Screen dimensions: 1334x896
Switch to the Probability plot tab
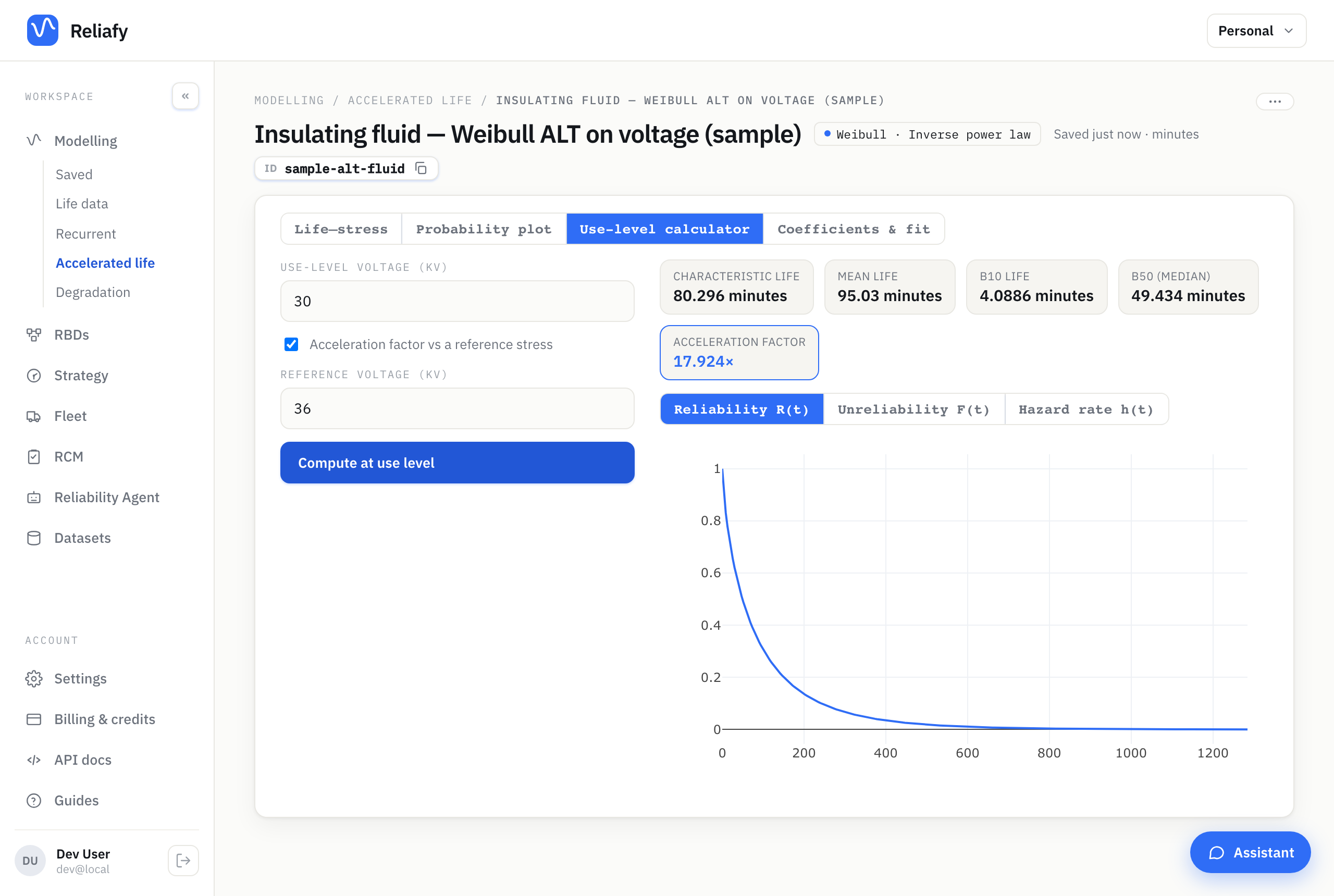tap(484, 229)
